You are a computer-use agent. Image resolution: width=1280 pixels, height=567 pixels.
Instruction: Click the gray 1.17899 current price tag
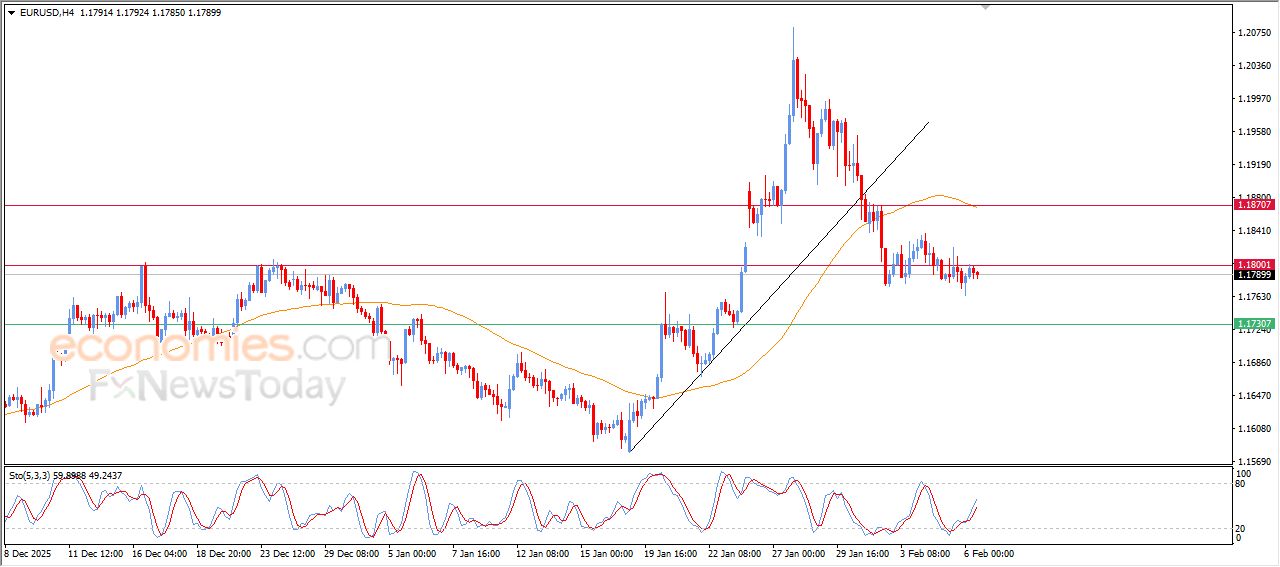[x=1254, y=275]
